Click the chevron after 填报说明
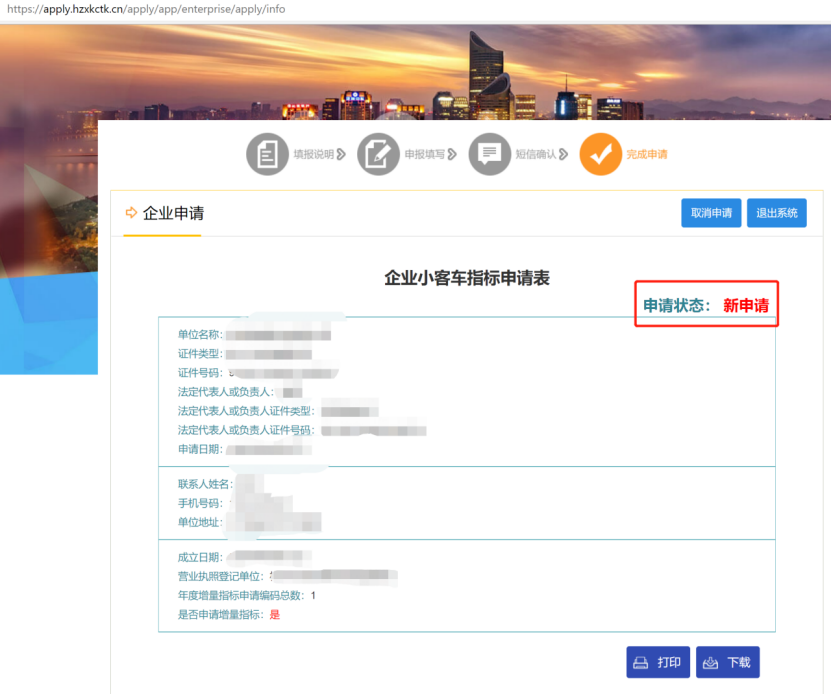 click(x=342, y=154)
